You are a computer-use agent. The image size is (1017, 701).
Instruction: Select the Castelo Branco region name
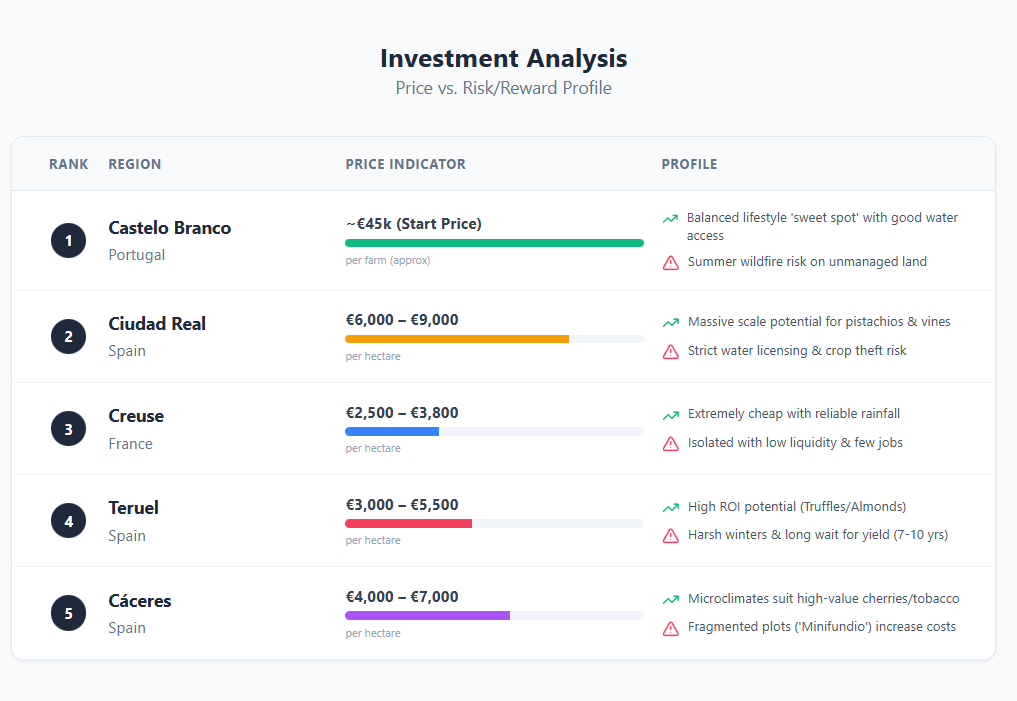point(169,228)
